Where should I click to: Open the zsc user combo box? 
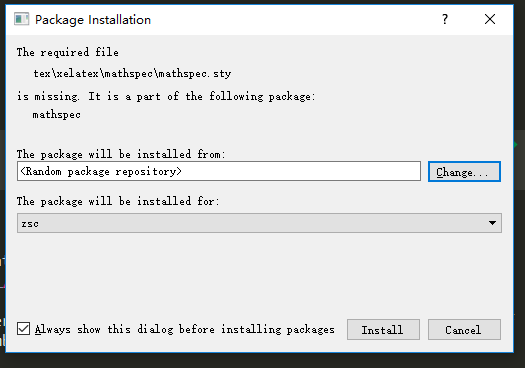[259, 223]
